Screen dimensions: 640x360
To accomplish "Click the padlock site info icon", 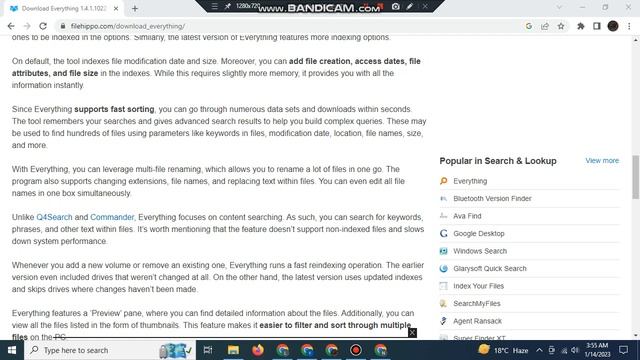I will 62,26.
